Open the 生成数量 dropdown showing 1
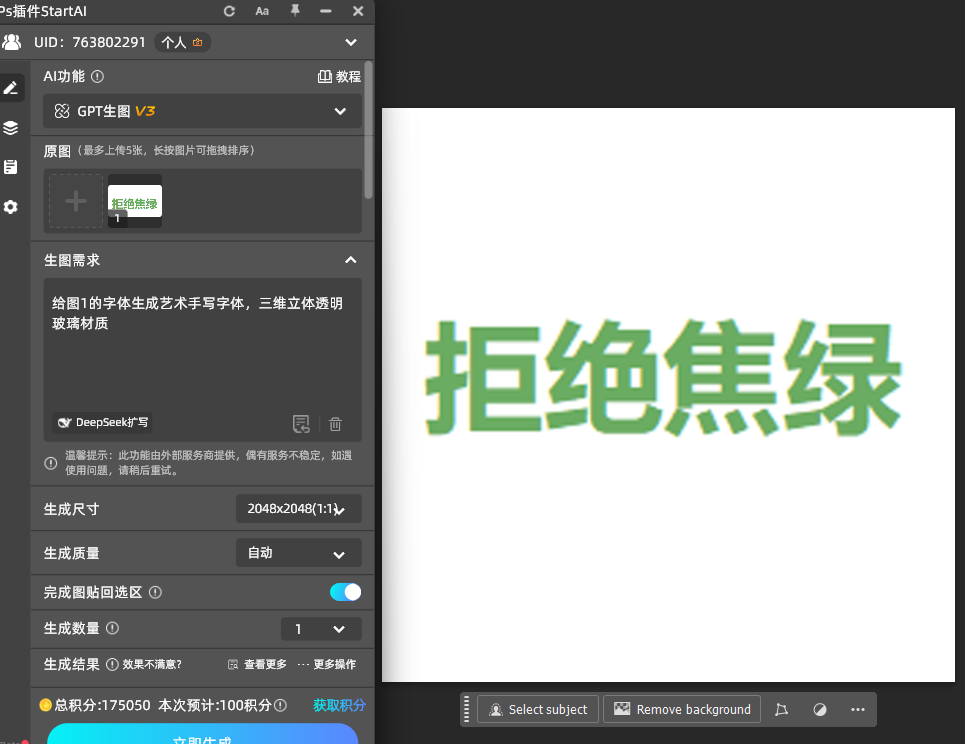 321,629
